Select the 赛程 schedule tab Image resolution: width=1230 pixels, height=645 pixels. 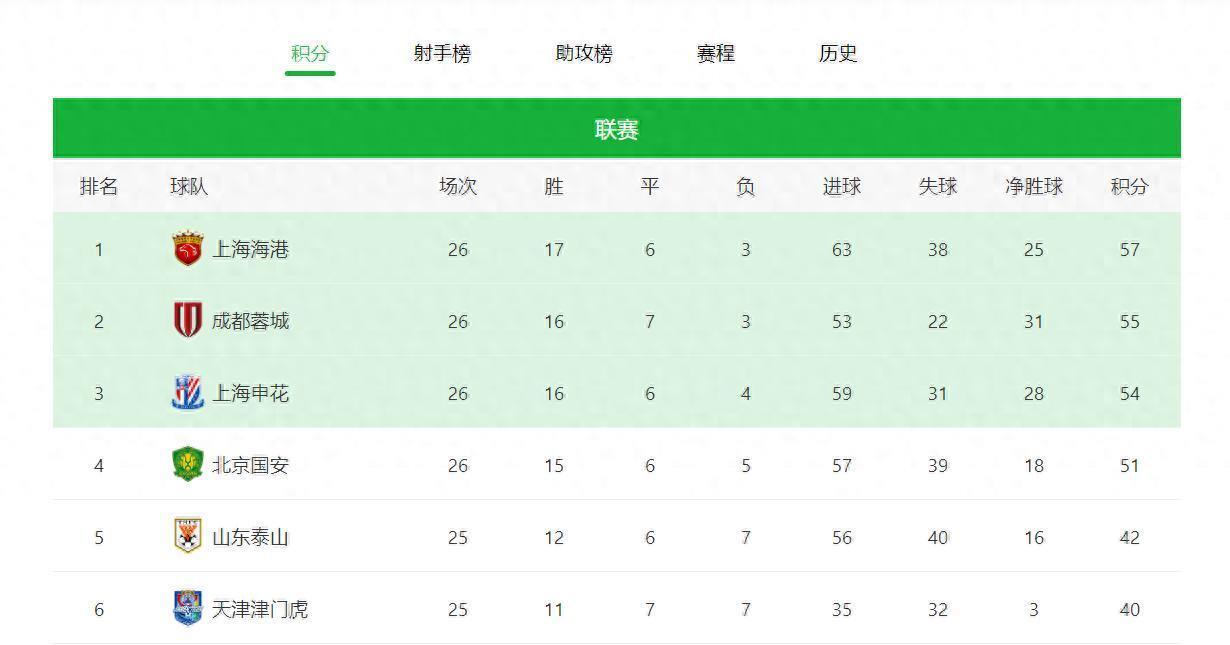[x=716, y=54]
